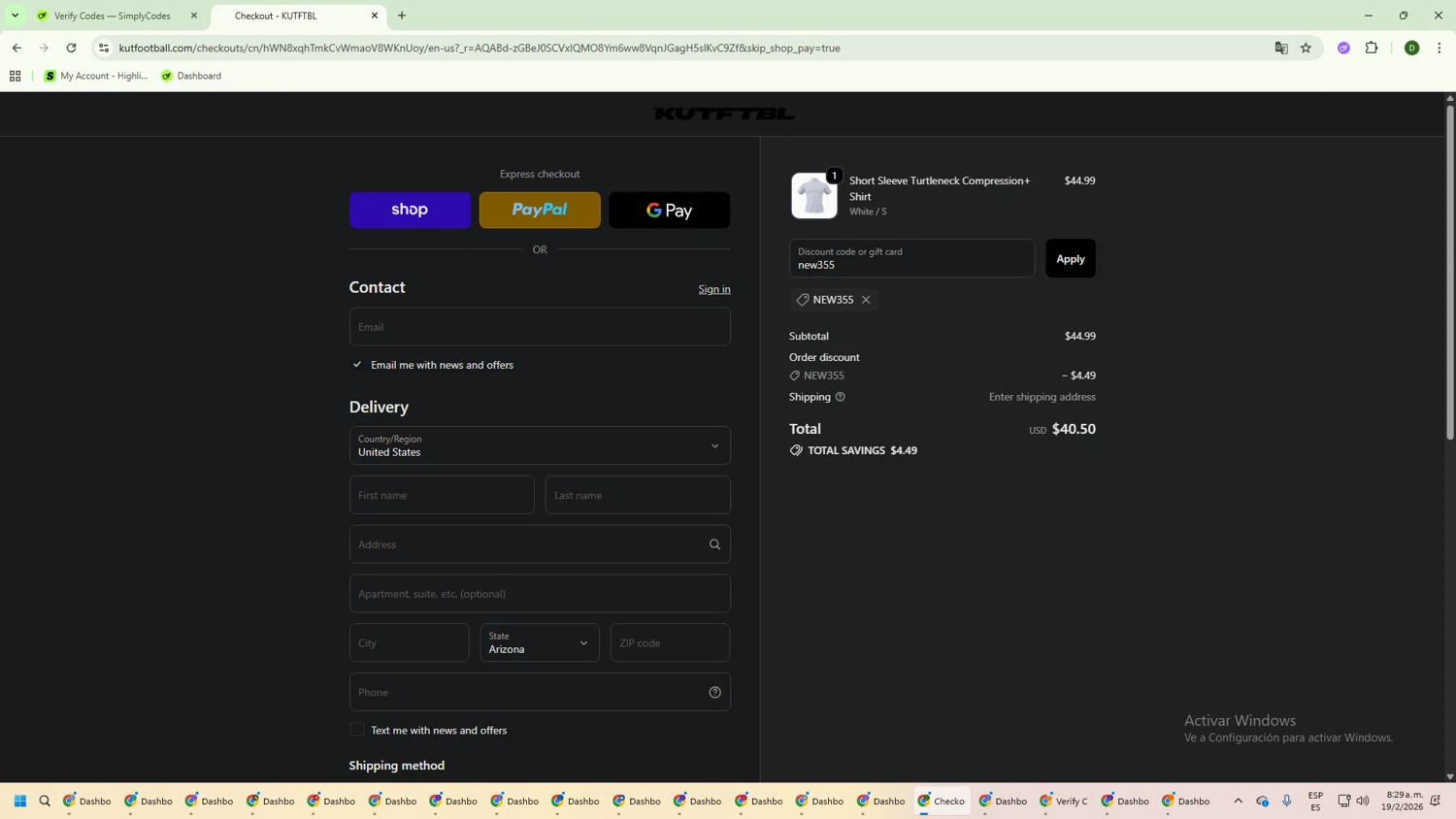Show shipping info help icon

[x=841, y=397]
